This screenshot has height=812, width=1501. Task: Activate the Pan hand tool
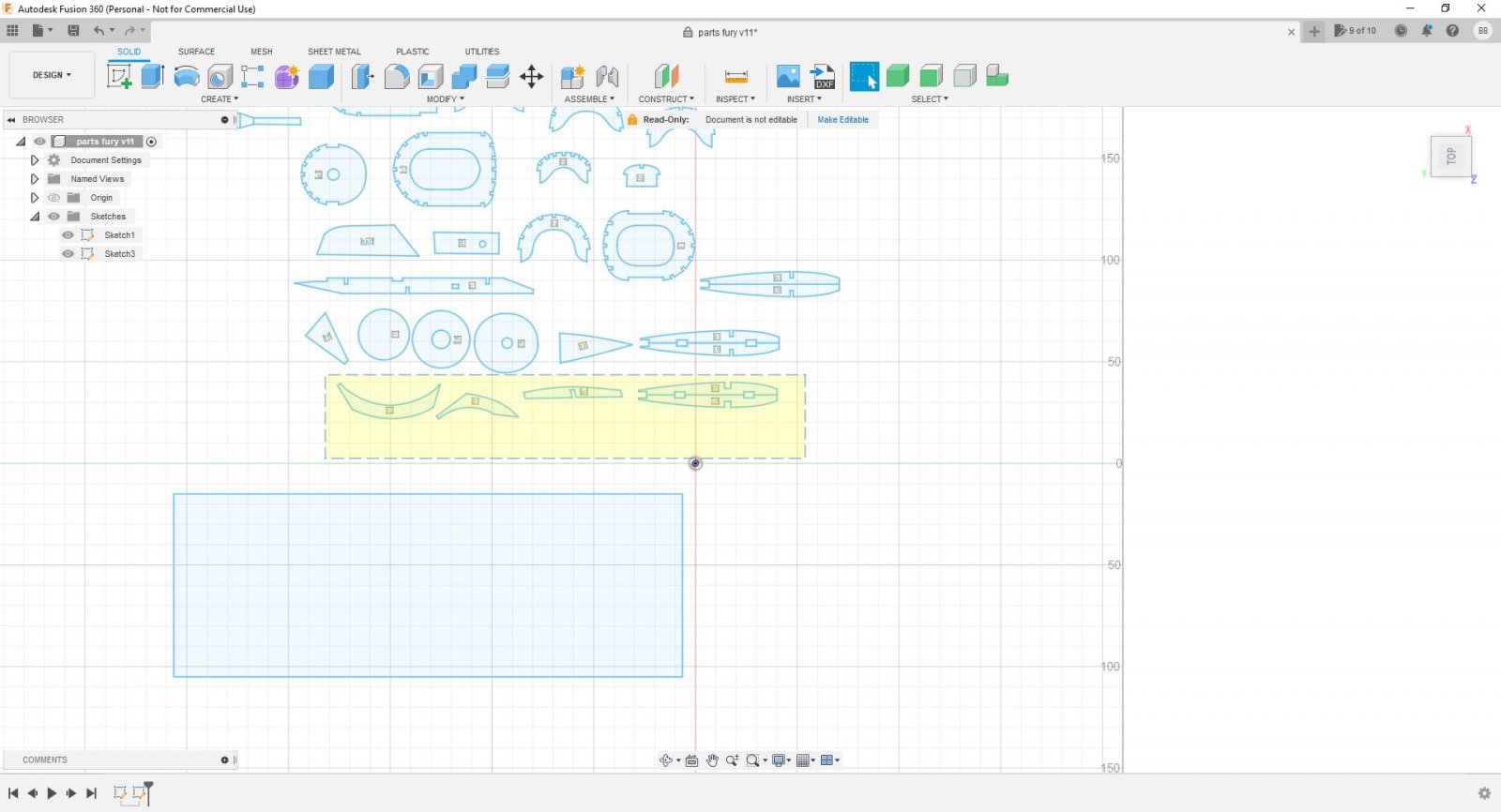click(x=712, y=760)
